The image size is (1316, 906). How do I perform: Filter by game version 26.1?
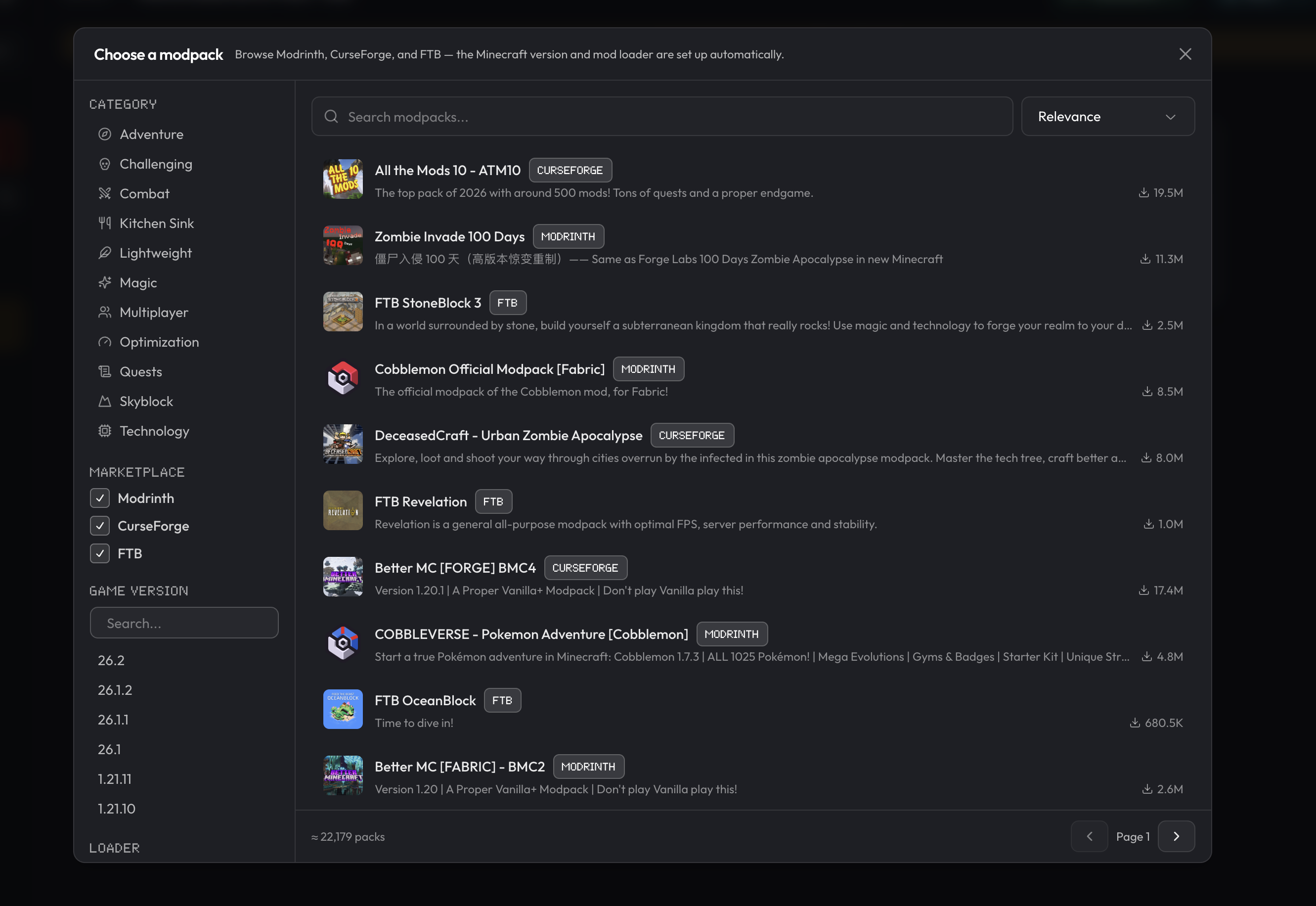tap(109, 749)
